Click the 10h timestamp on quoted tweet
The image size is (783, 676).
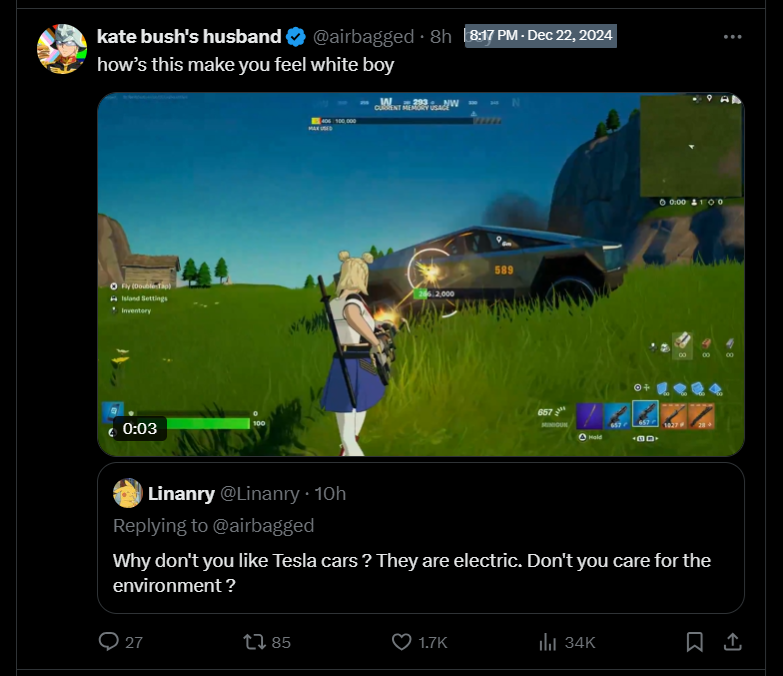330,493
